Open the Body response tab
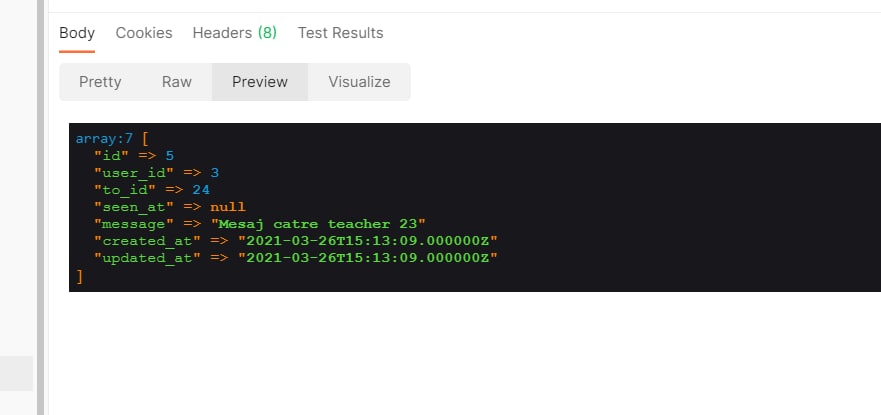881x415 pixels. click(77, 33)
